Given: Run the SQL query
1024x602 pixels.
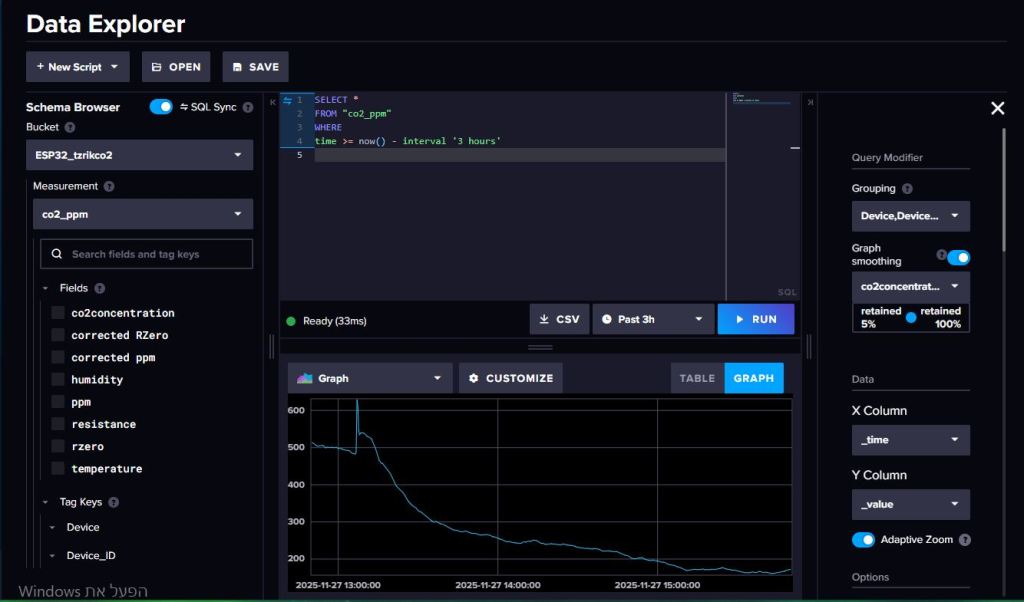Looking at the screenshot, I should 755,319.
